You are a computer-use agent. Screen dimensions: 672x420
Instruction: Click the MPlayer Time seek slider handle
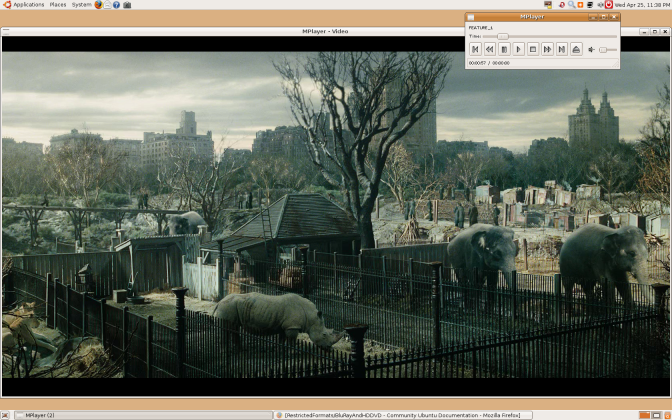[503, 36]
